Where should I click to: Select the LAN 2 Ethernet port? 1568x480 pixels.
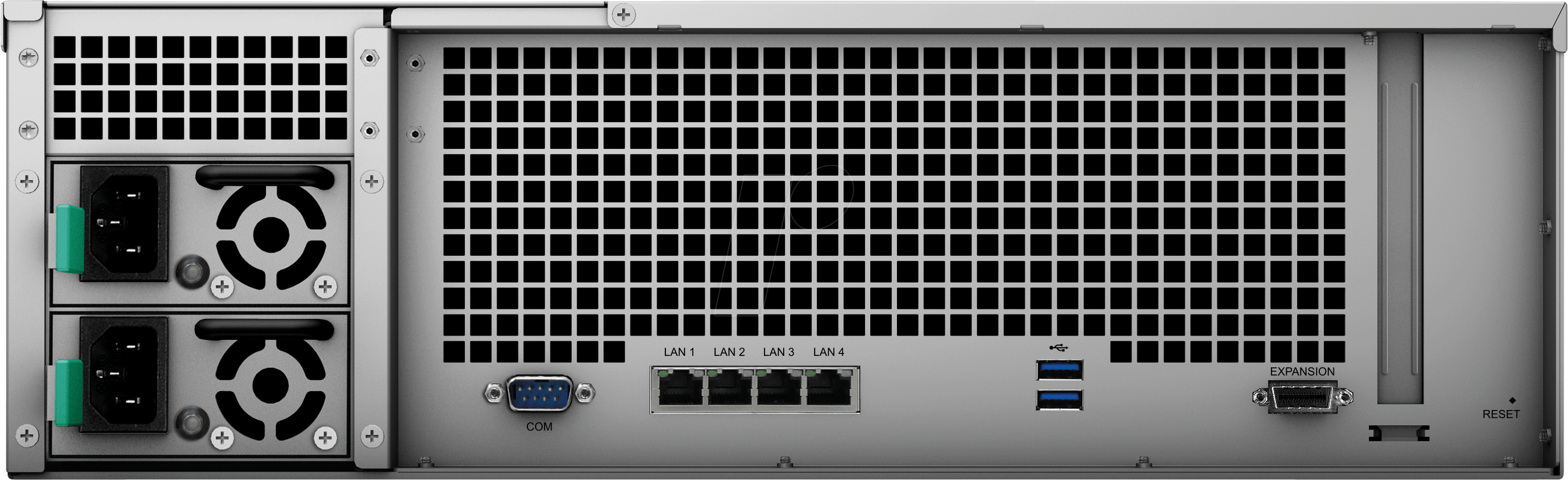coord(730,389)
